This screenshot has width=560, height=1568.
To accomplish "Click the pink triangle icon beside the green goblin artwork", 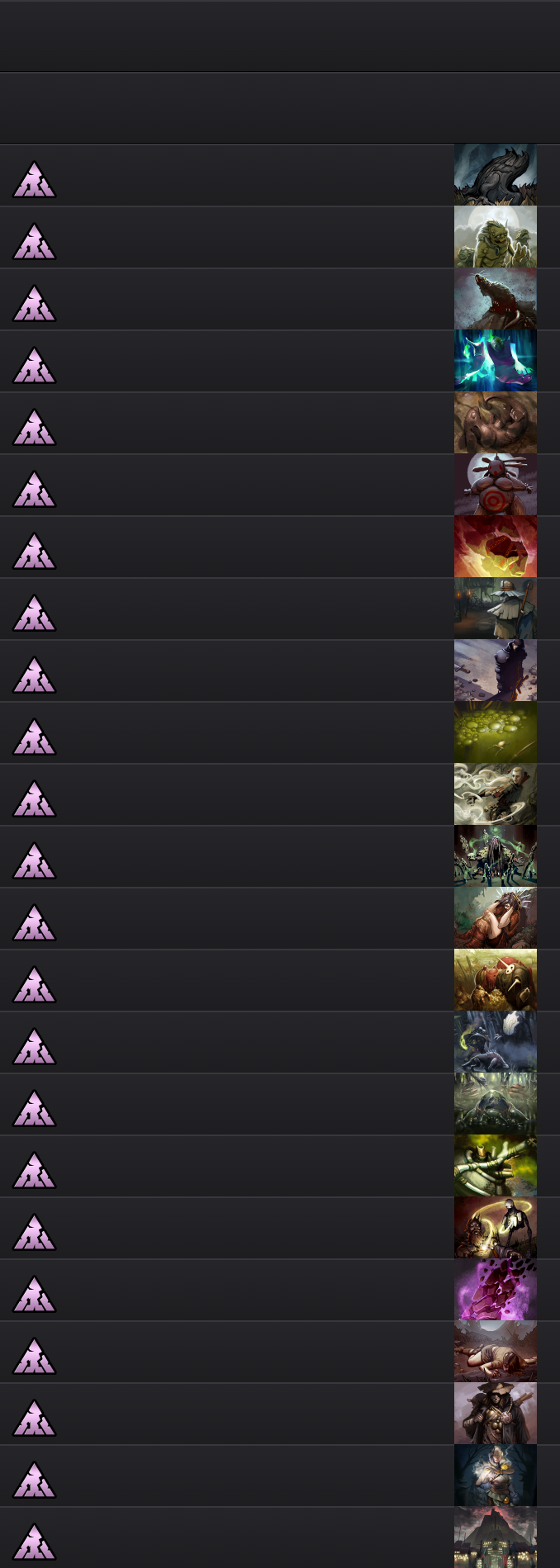I will tap(34, 241).
